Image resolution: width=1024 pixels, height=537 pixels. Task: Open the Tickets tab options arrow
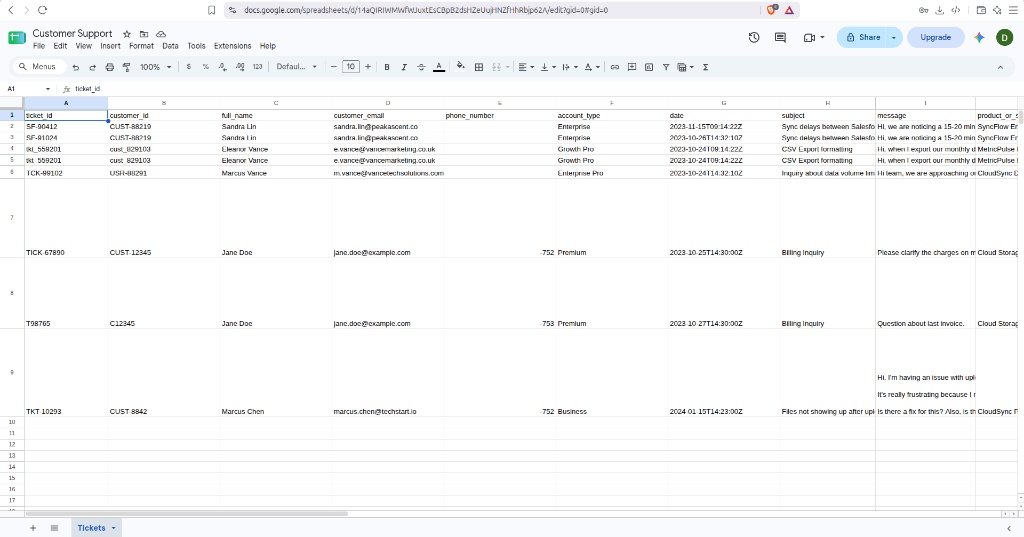[x=114, y=528]
